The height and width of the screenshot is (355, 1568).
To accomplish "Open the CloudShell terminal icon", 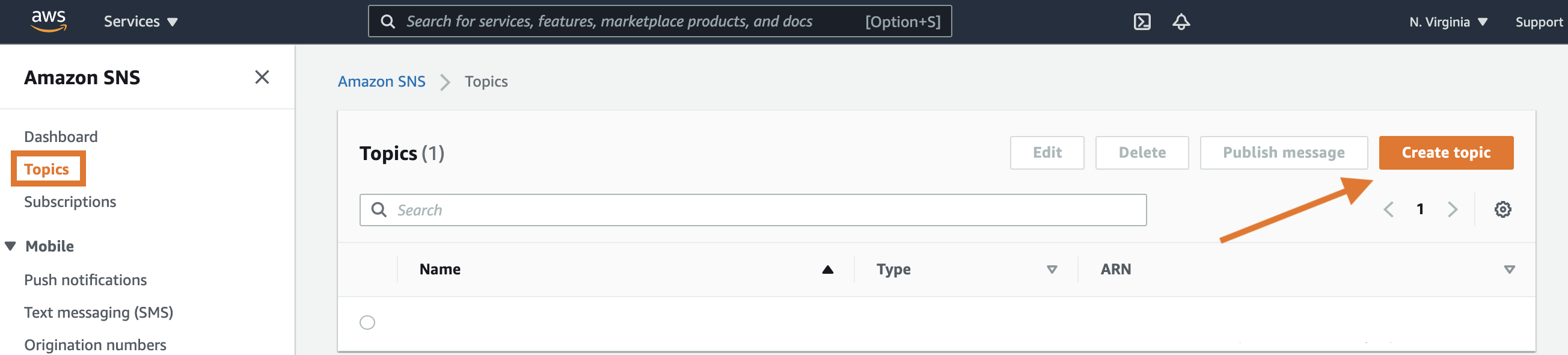I will point(1142,22).
